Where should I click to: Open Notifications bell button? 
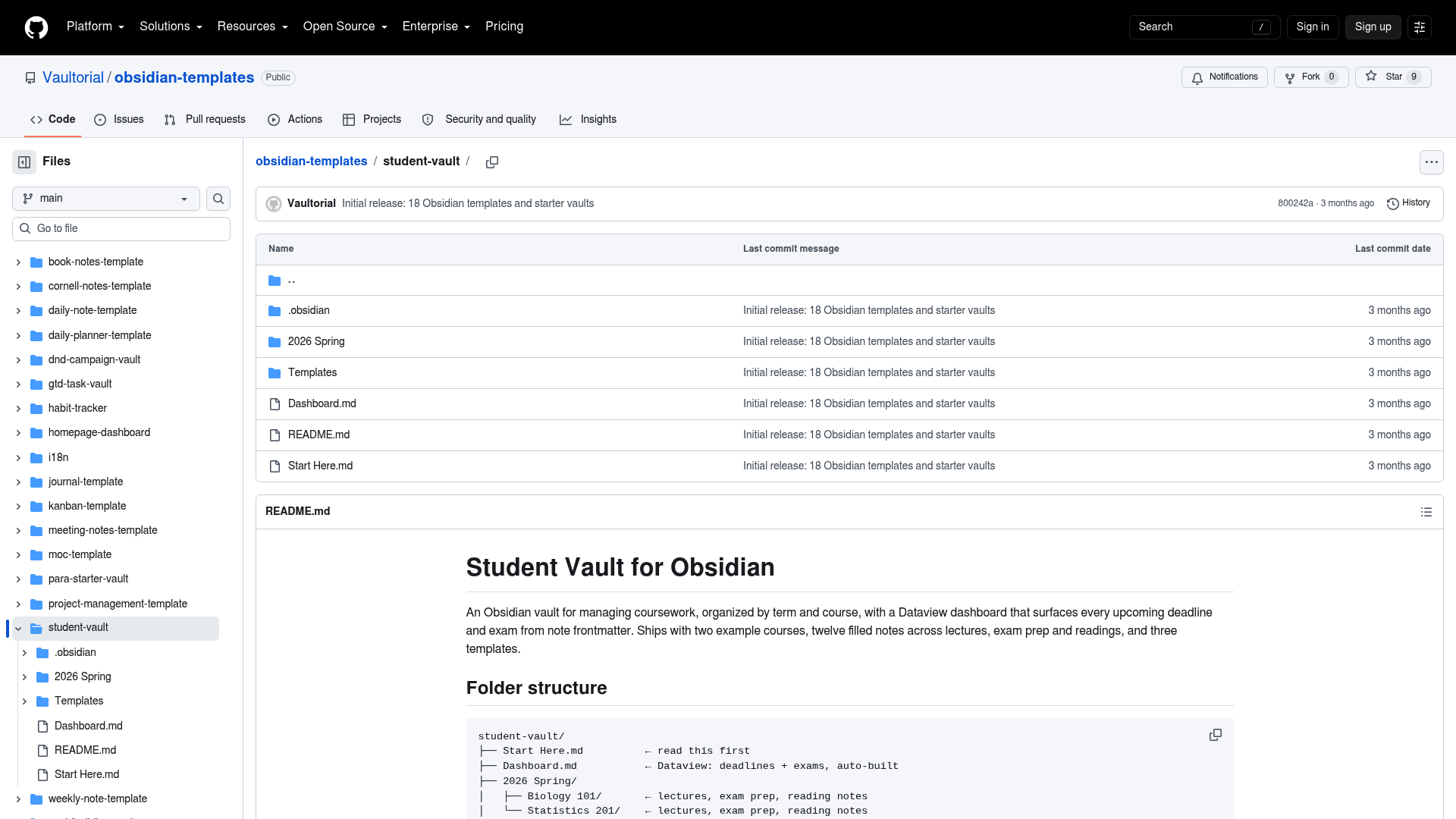1224,77
